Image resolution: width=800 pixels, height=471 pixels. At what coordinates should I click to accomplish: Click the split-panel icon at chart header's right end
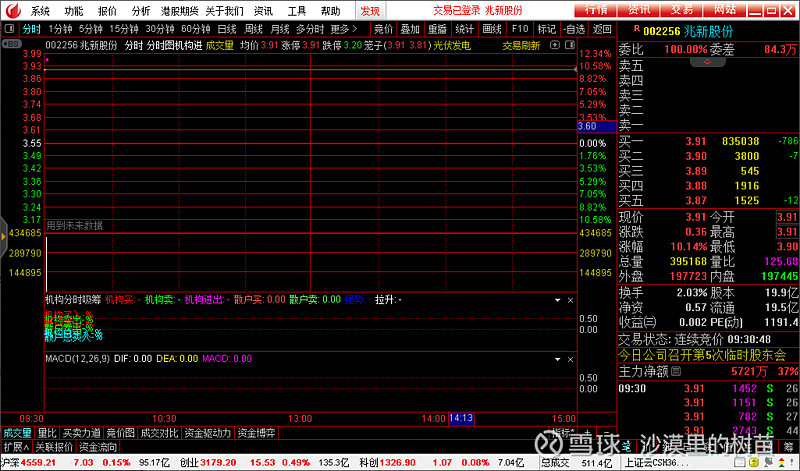pyautogui.click(x=570, y=45)
